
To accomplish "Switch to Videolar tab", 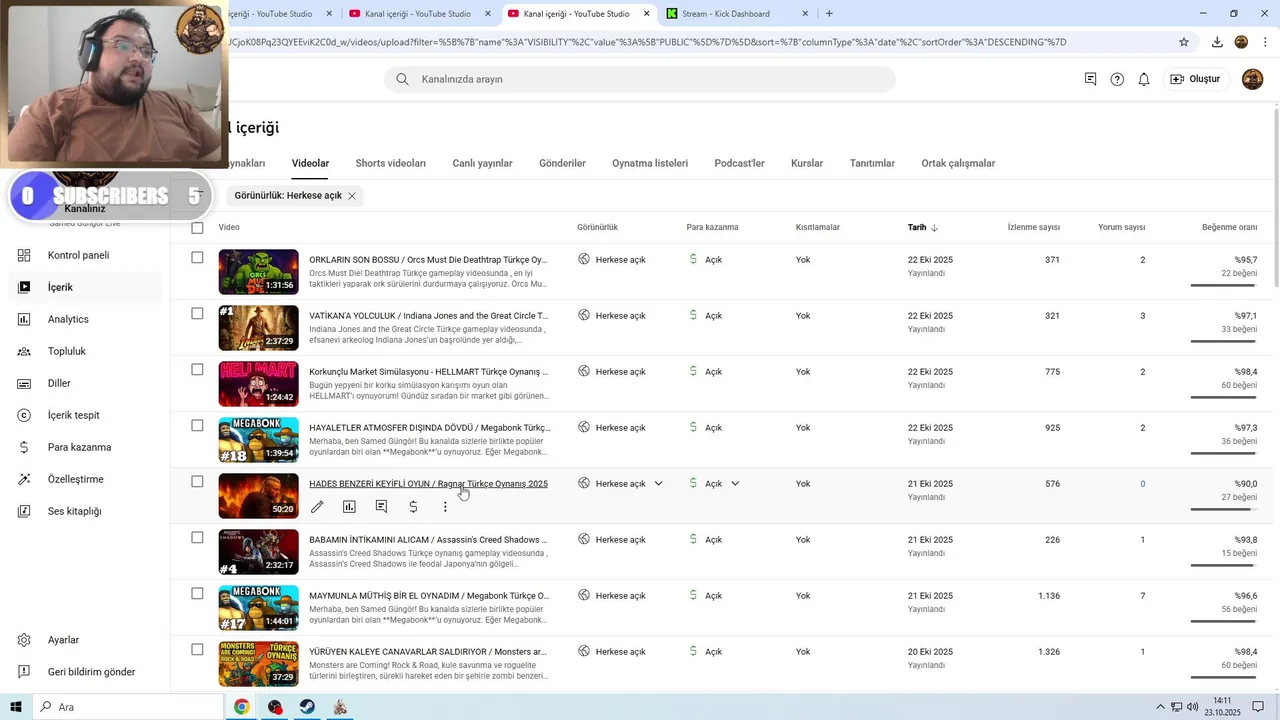I will tap(310, 163).
